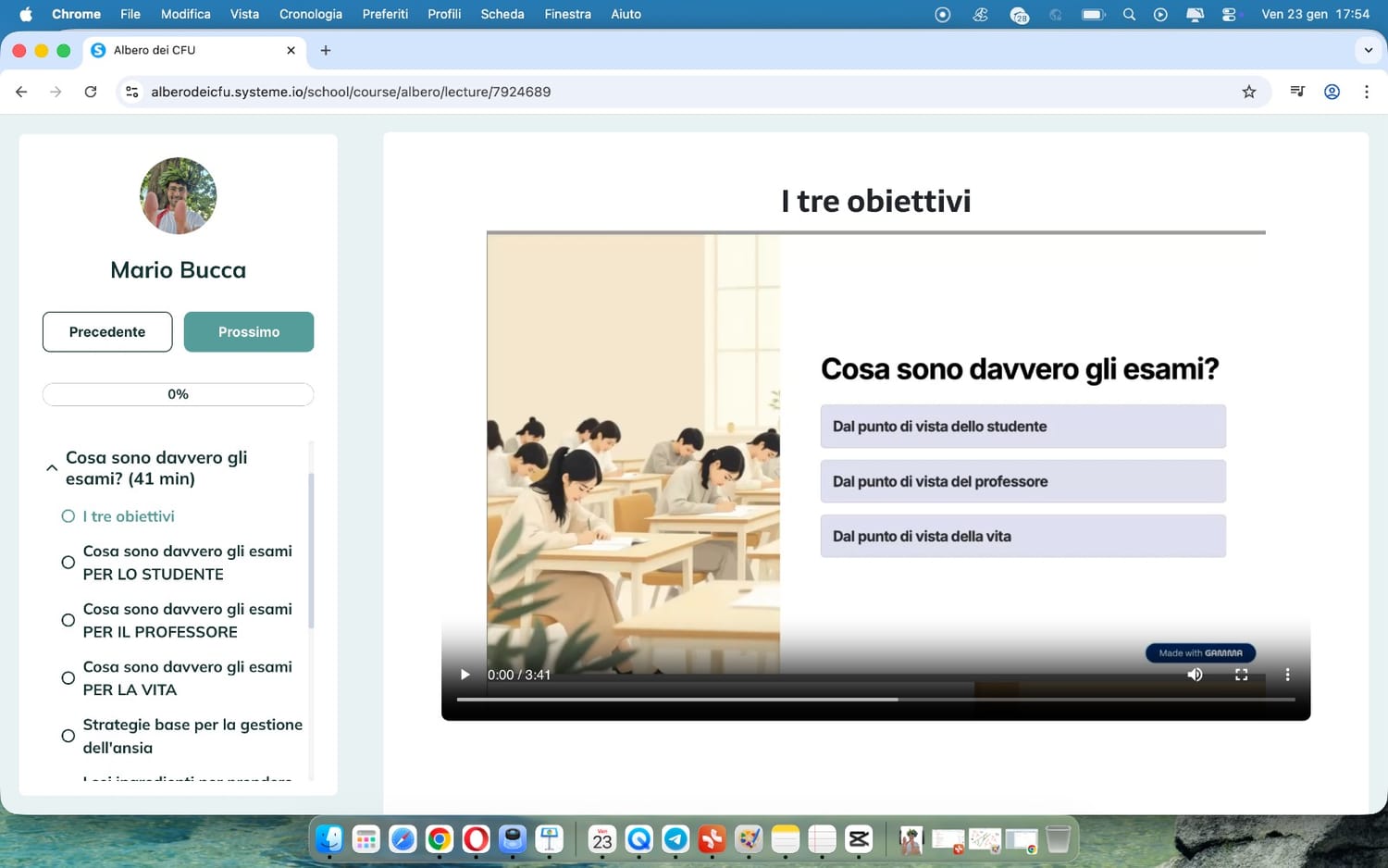
Task: Open the Chrome three-dot menu
Action: (x=1367, y=92)
